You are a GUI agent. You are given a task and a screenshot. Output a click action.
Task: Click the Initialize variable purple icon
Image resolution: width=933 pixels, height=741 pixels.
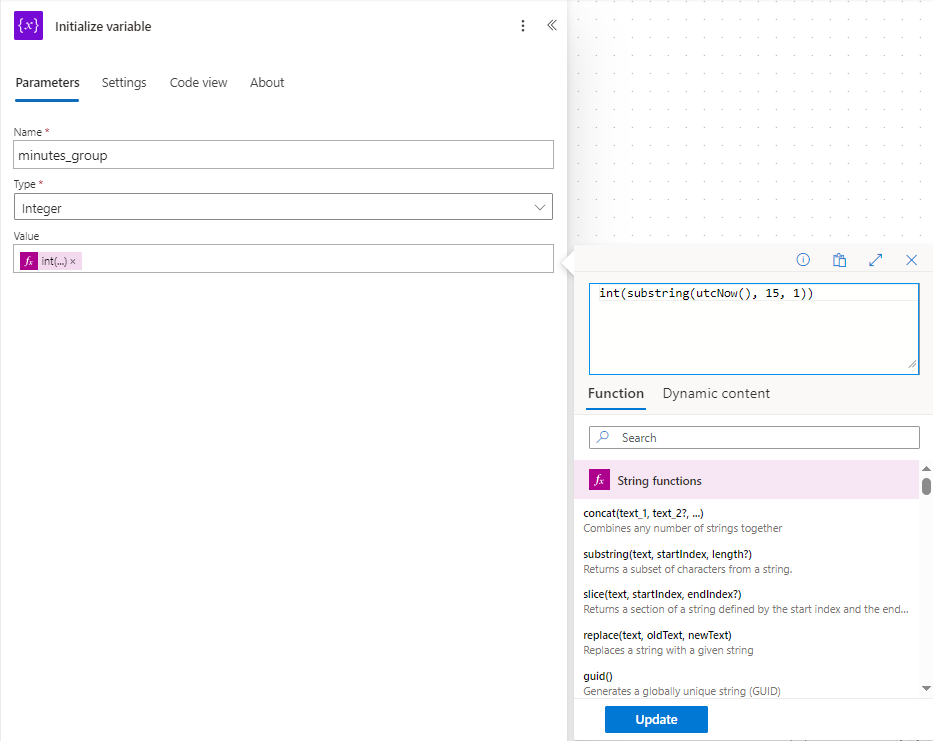click(29, 26)
